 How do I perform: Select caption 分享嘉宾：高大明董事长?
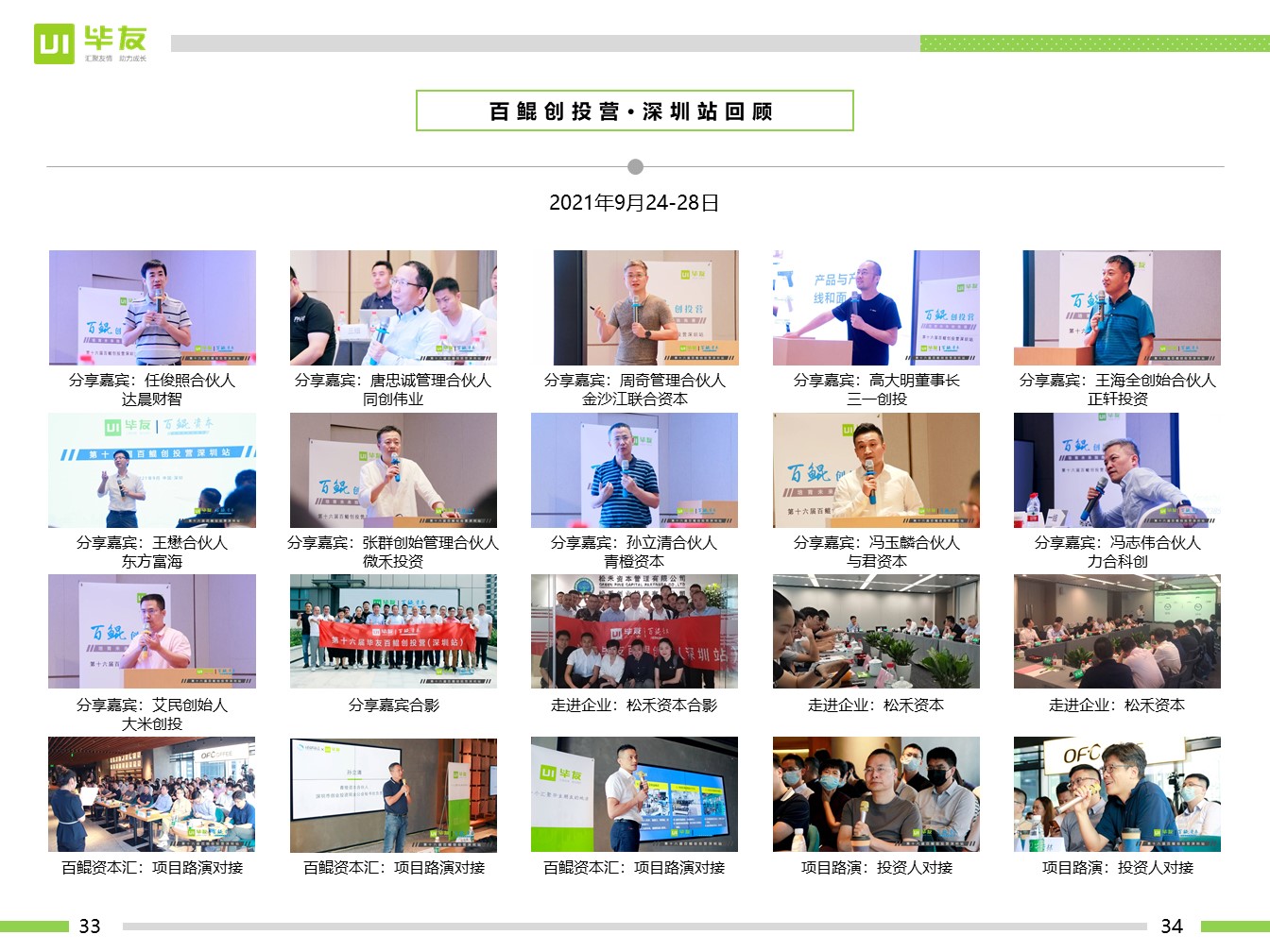(876, 381)
